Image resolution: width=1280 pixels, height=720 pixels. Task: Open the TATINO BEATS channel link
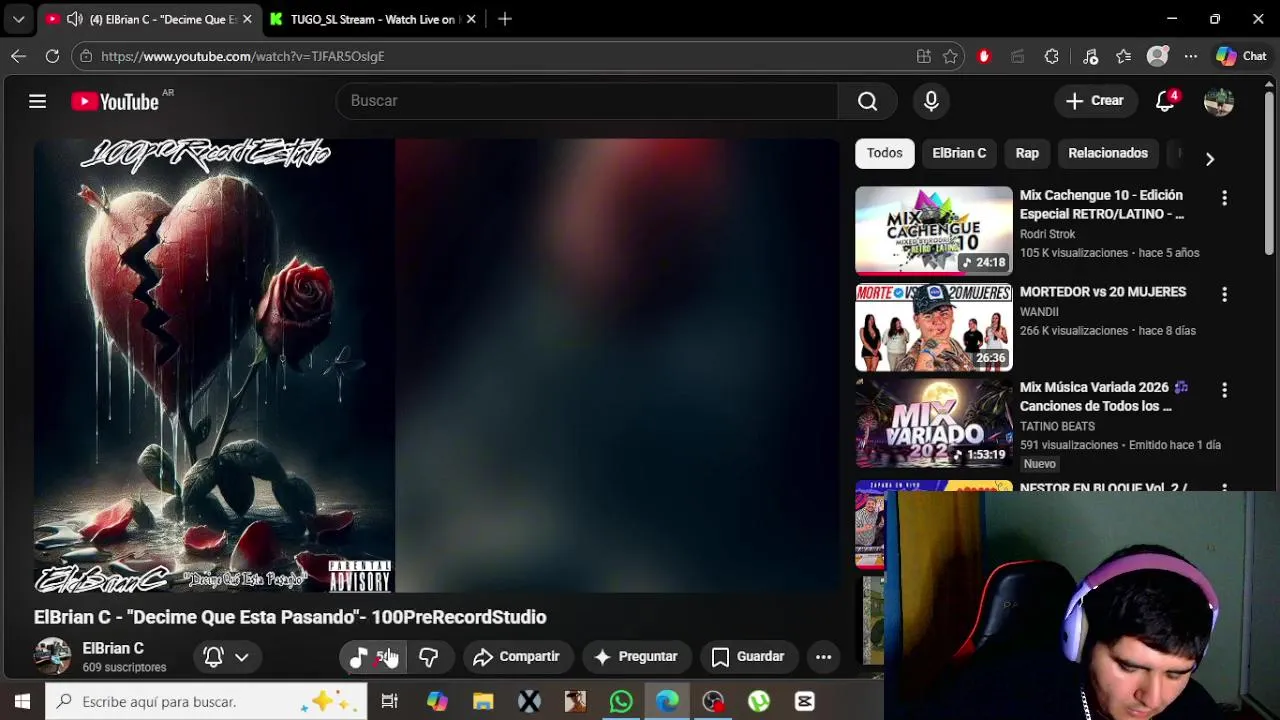(1057, 426)
